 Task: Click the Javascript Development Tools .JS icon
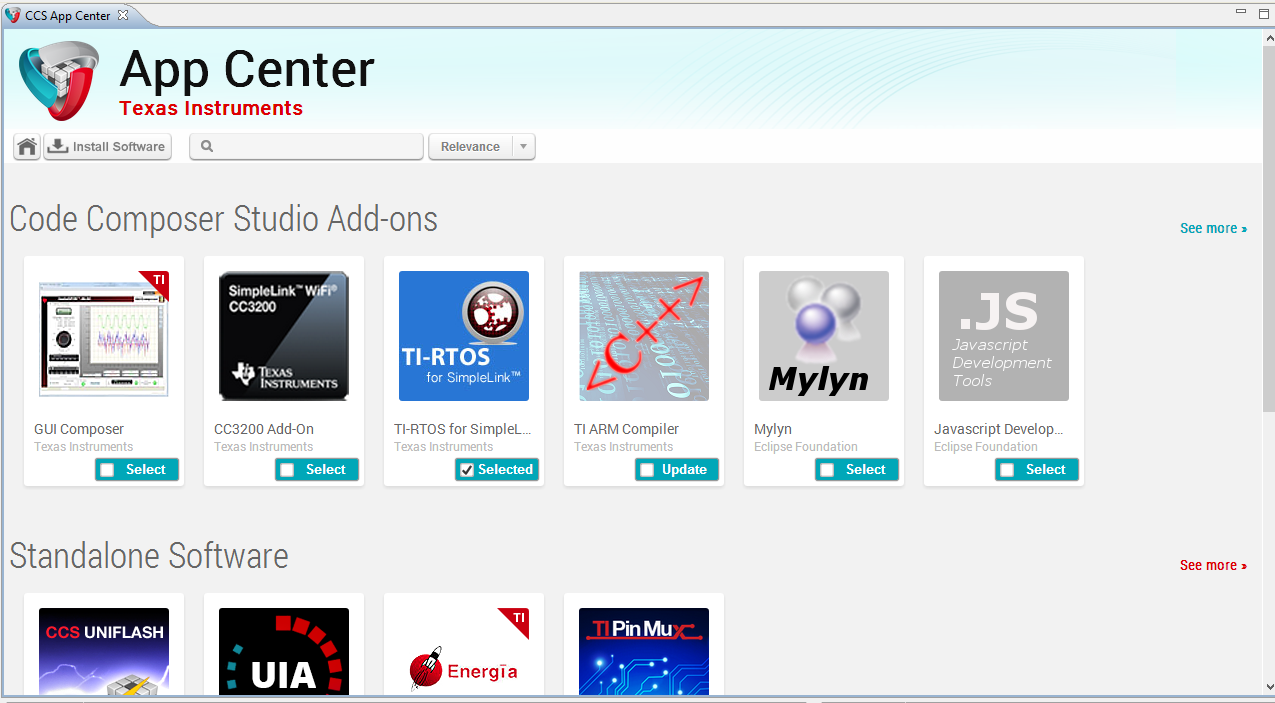pyautogui.click(x=1003, y=335)
